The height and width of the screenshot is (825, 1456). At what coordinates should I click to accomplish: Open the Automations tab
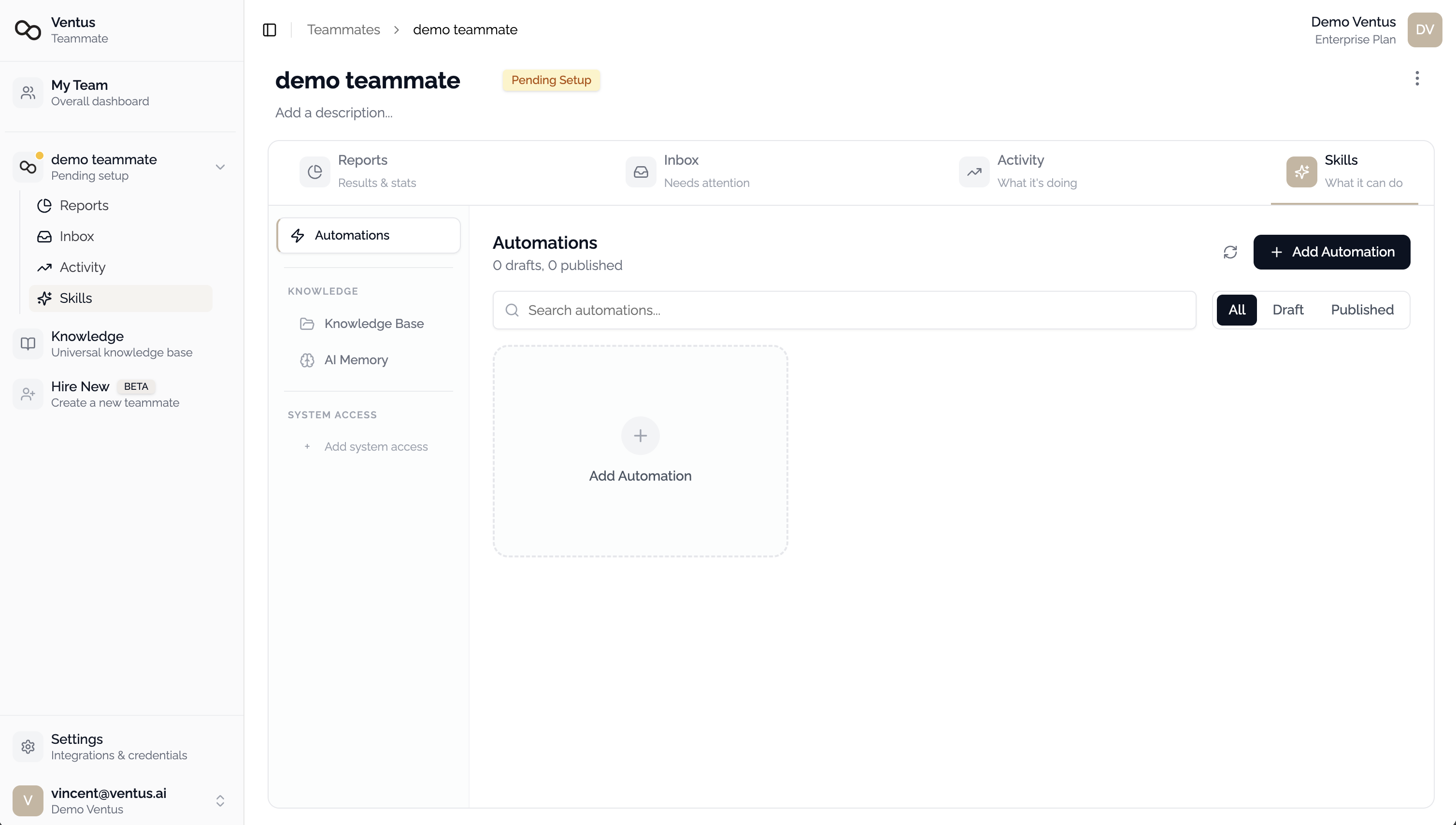coord(368,235)
